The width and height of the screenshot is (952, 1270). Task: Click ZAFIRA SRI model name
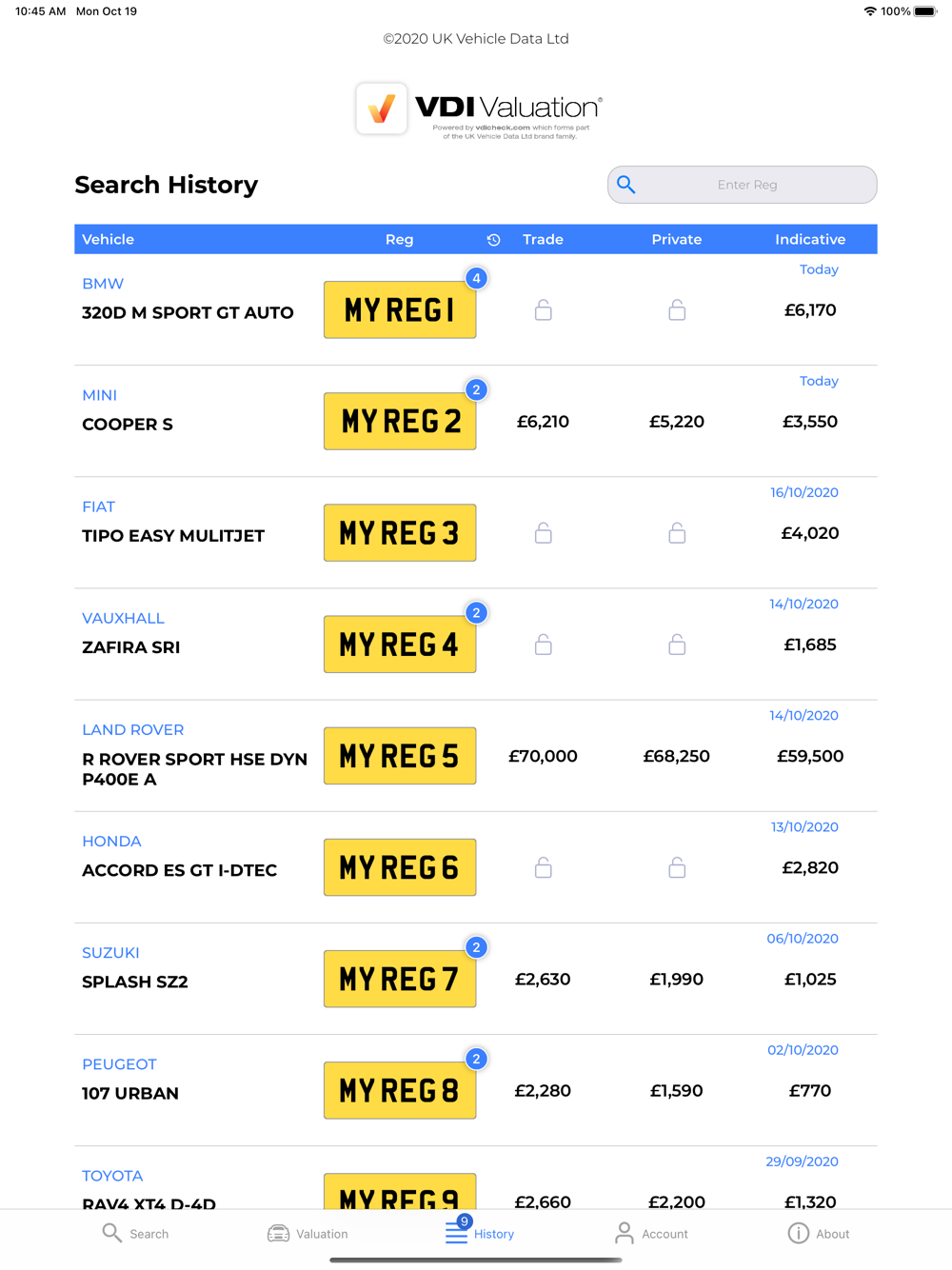(131, 647)
